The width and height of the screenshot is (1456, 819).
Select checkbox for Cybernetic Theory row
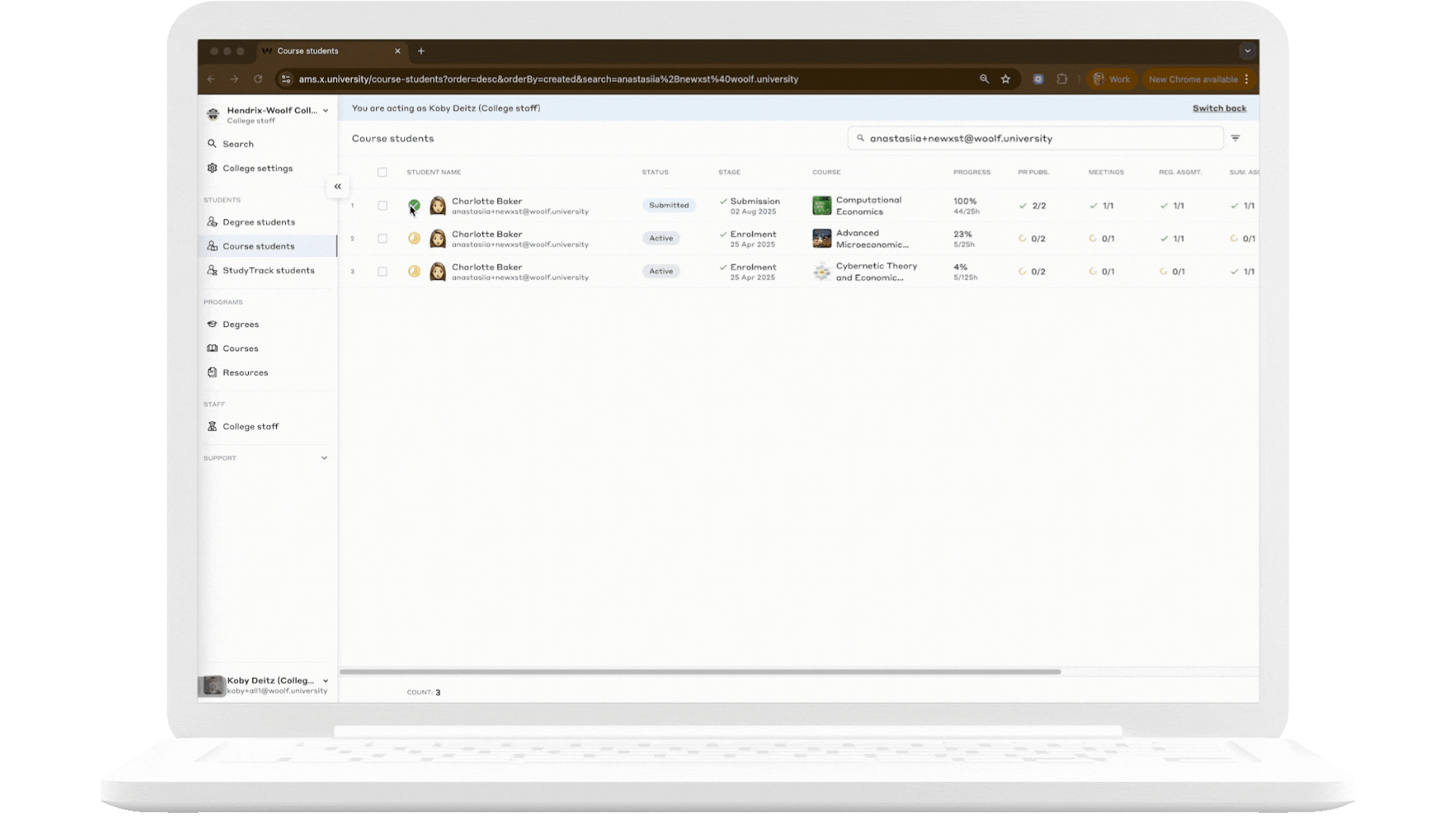pyautogui.click(x=382, y=271)
